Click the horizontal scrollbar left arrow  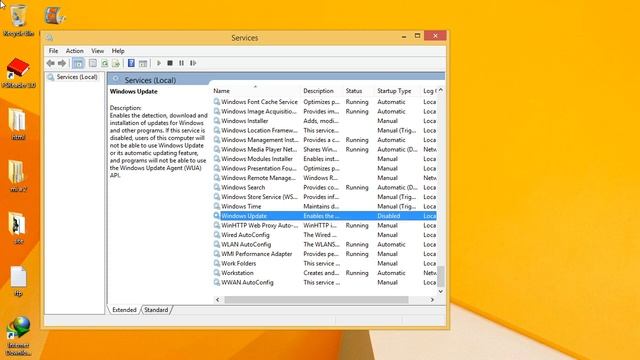218,300
